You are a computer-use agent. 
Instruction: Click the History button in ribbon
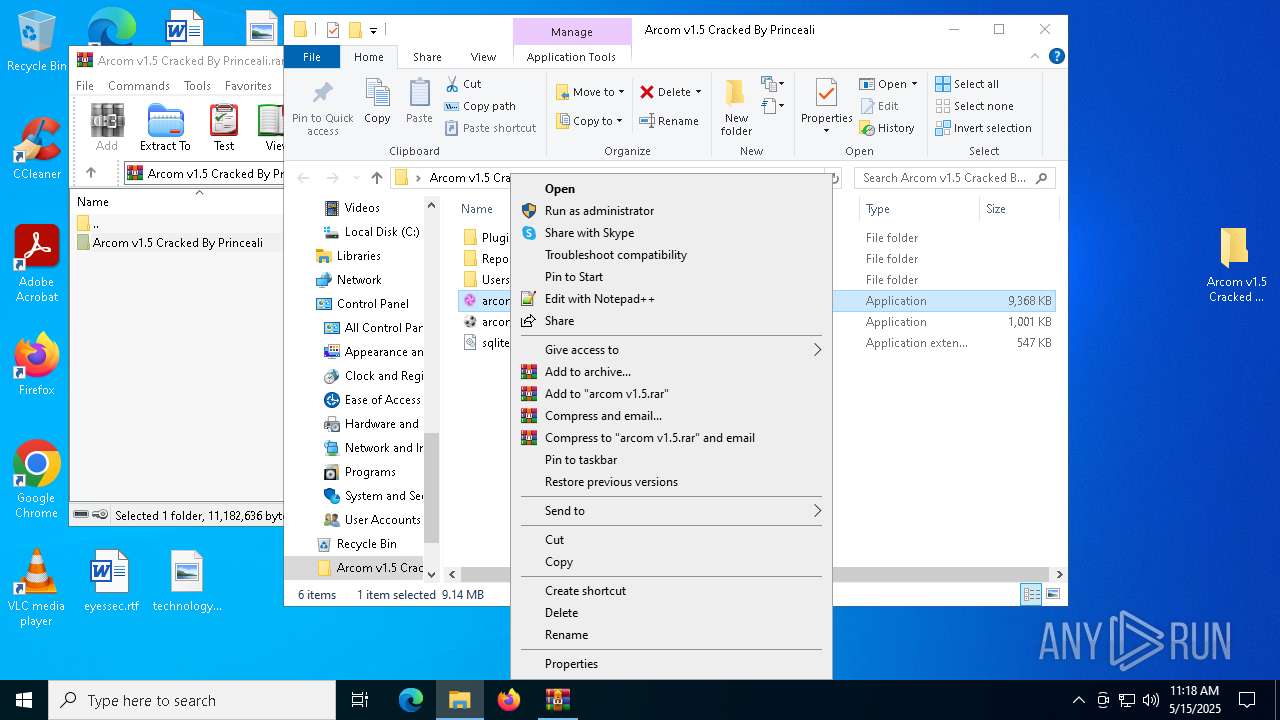pos(886,128)
